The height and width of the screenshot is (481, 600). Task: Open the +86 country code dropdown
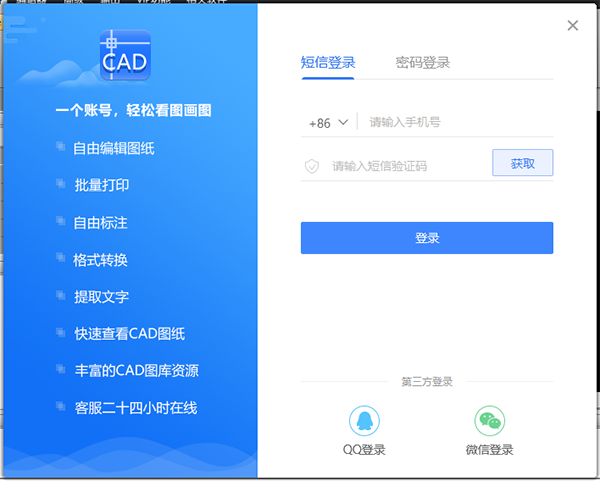point(328,123)
